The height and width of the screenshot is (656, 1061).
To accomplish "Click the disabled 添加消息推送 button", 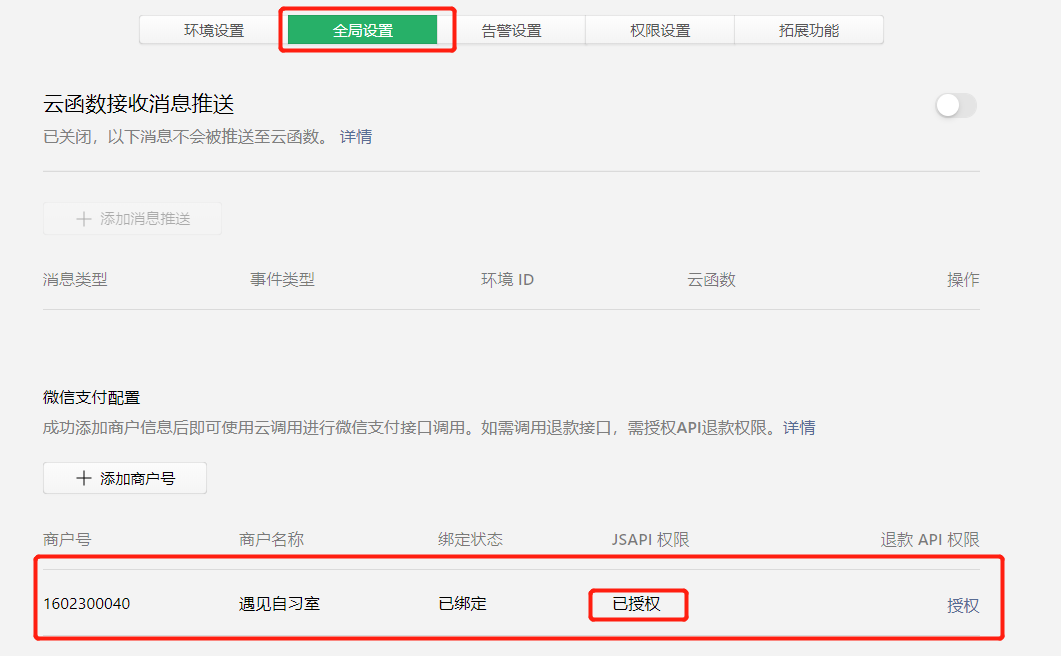I will (x=132, y=218).
